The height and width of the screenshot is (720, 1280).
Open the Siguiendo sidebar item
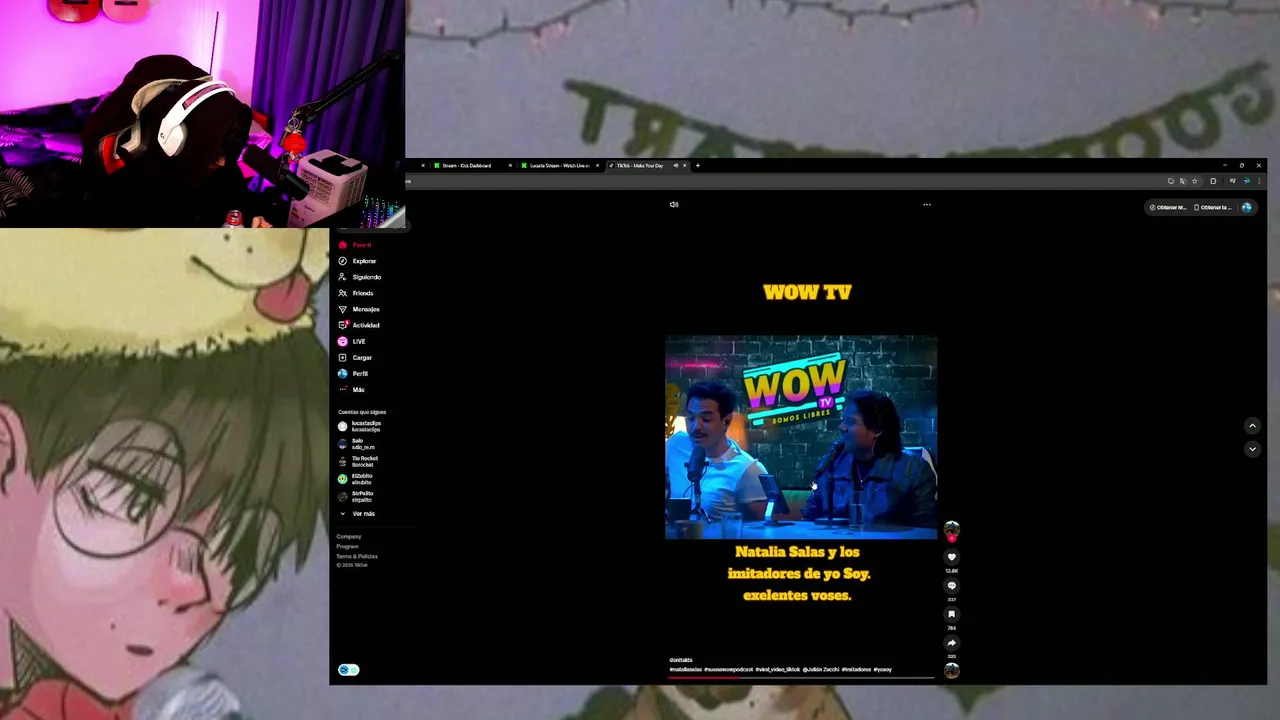coord(359,277)
